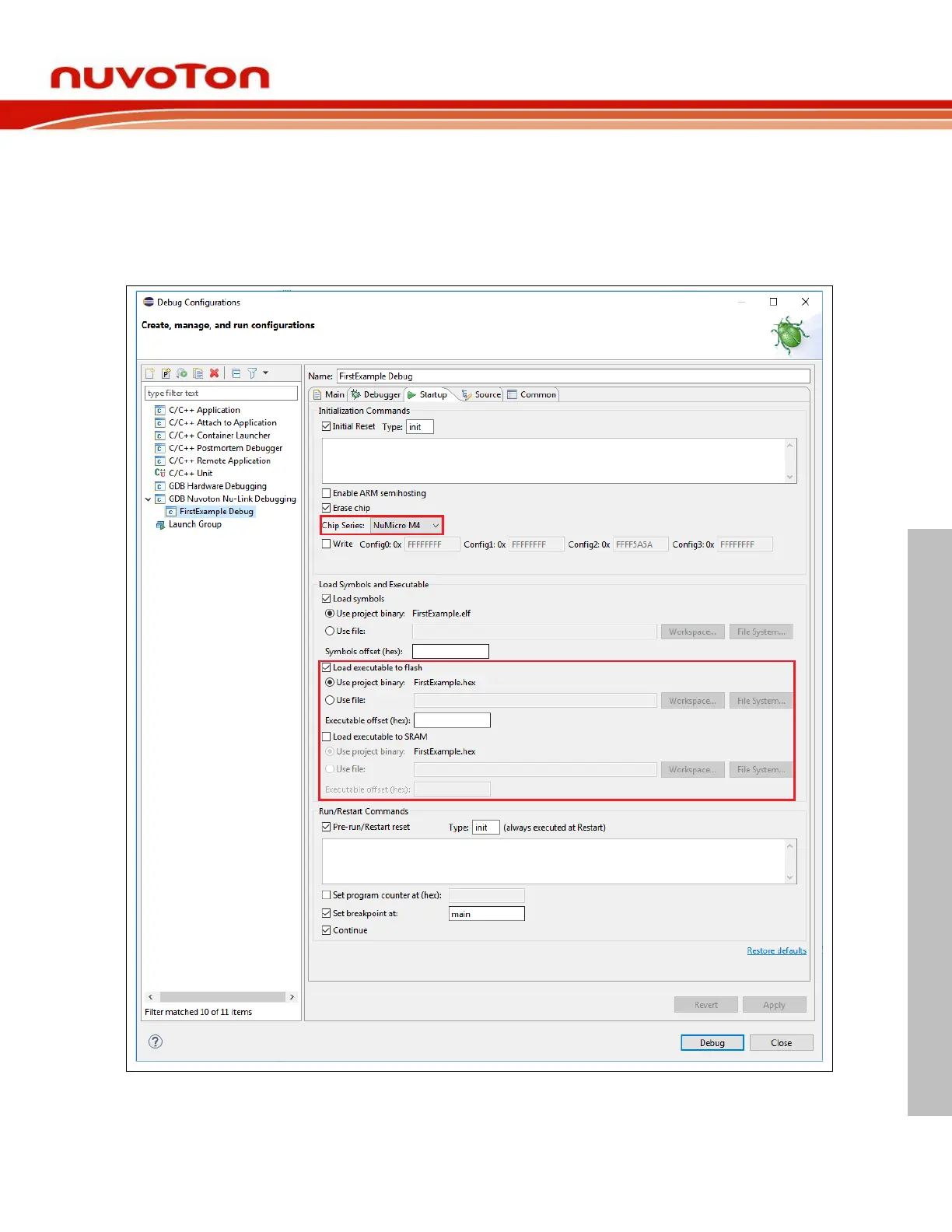Click the Launch Group icon

tap(159, 525)
